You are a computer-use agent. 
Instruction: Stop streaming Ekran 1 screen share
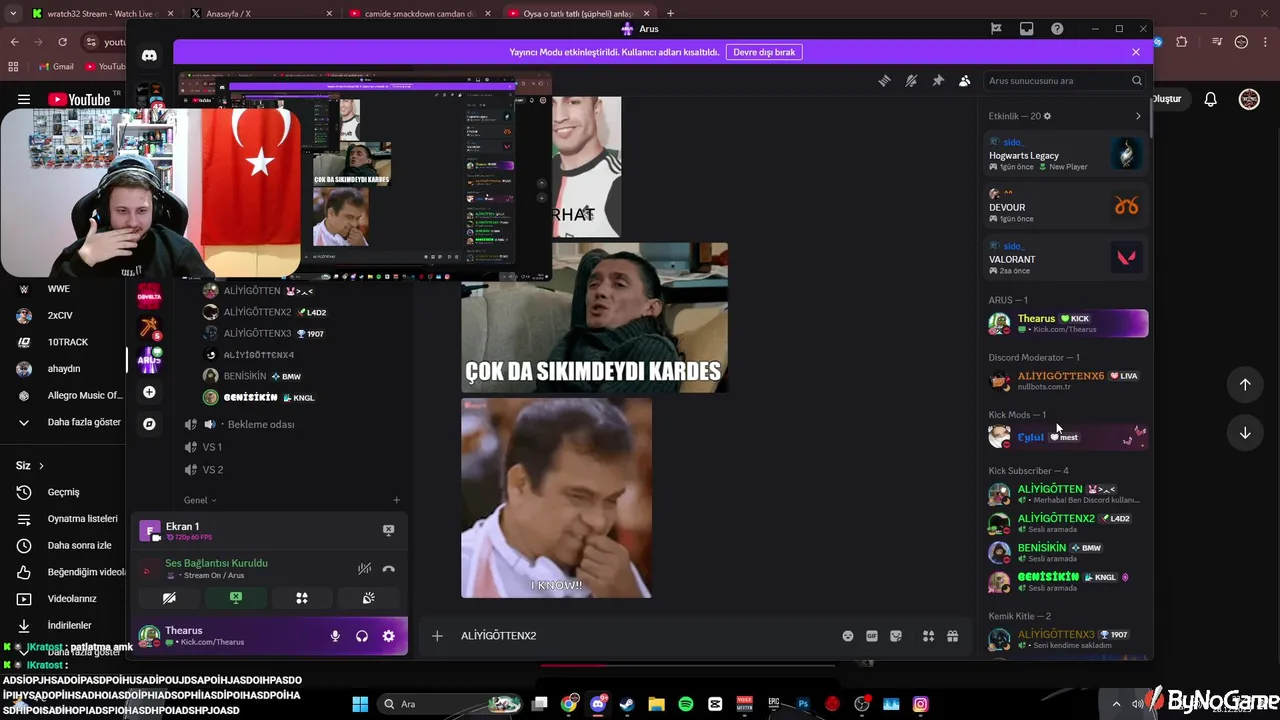[x=388, y=530]
